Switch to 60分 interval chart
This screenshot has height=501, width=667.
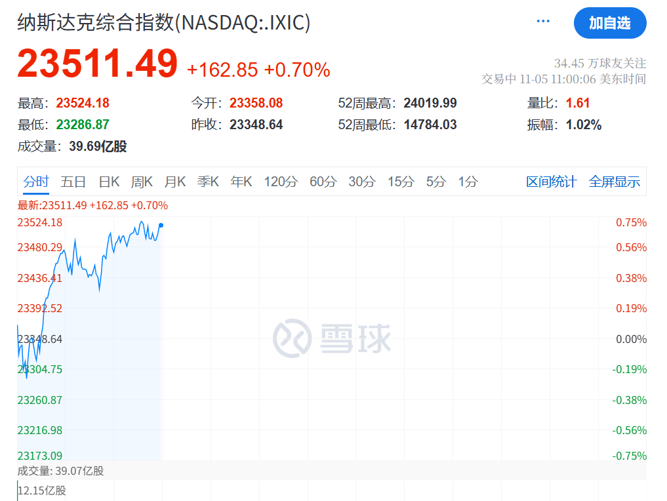(x=323, y=181)
